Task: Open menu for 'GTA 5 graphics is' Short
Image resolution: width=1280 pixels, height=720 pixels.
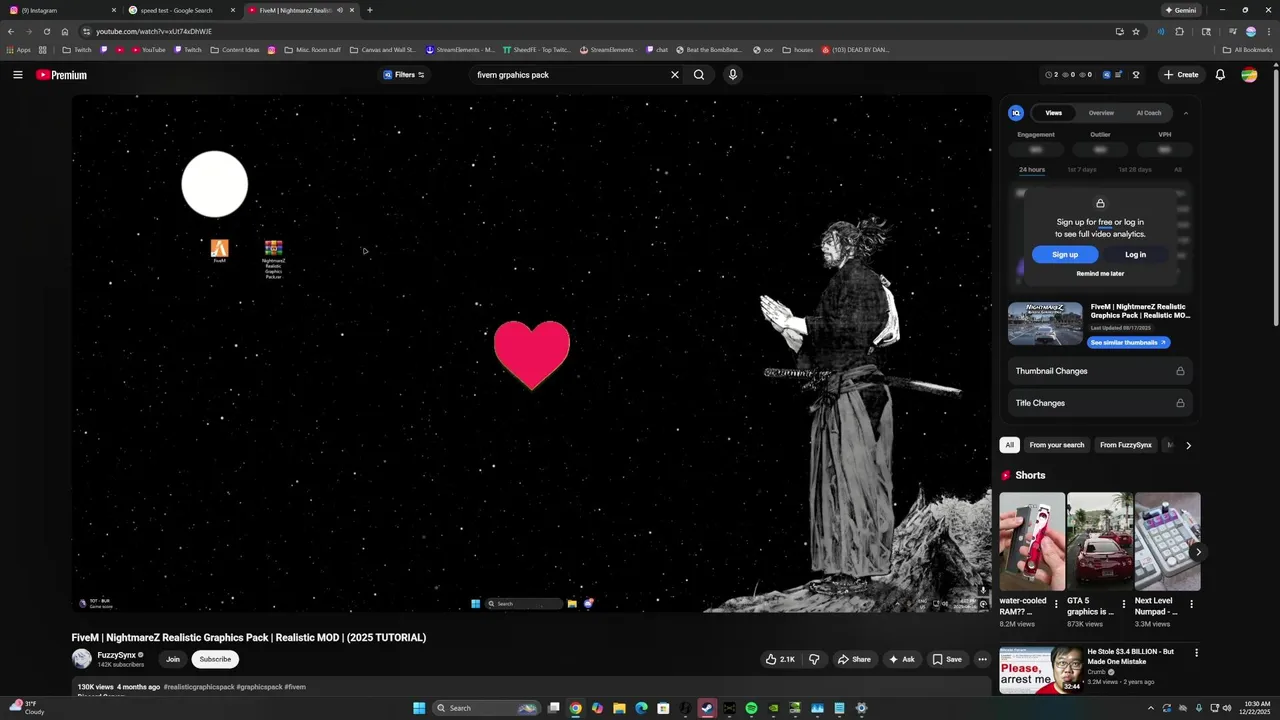Action: pyautogui.click(x=1124, y=604)
